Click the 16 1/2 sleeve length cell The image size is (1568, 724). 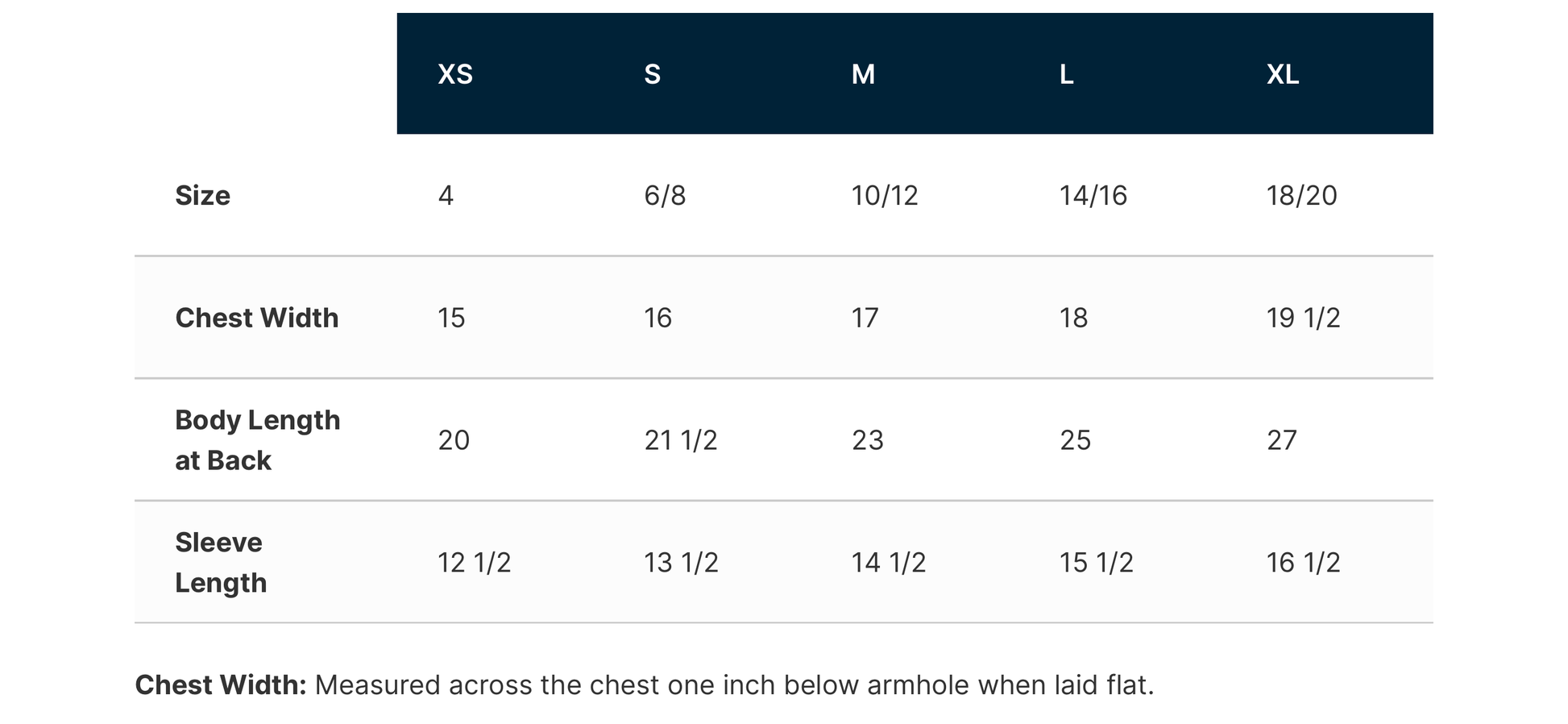point(1303,563)
